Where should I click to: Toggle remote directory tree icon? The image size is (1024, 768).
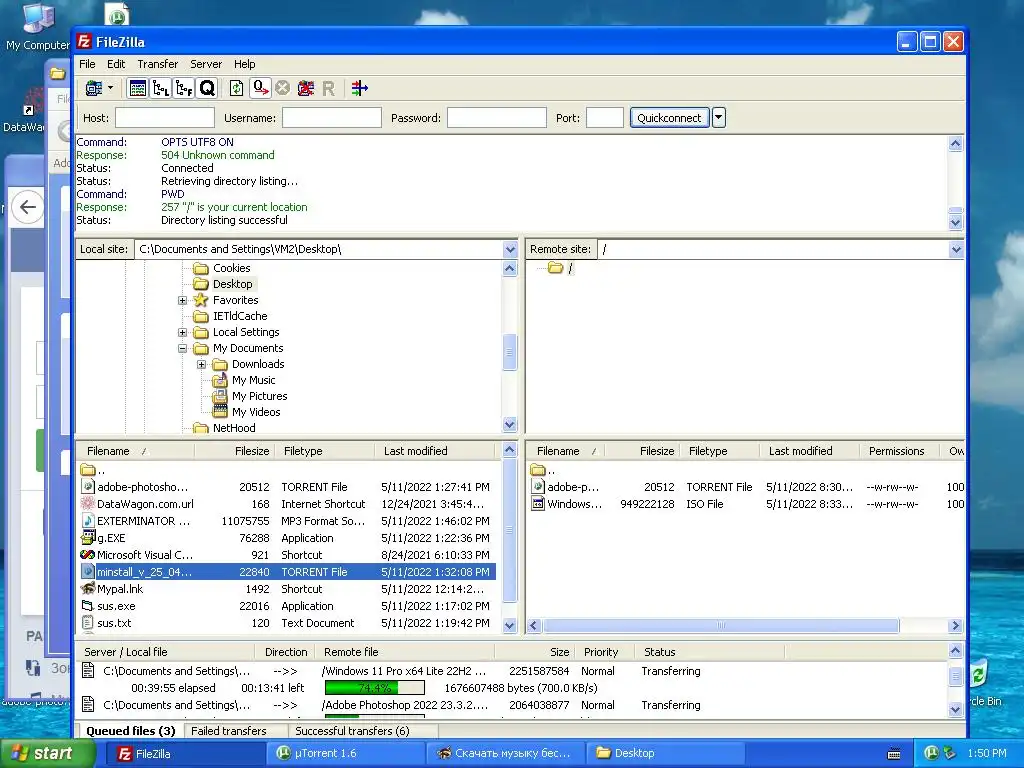point(184,88)
